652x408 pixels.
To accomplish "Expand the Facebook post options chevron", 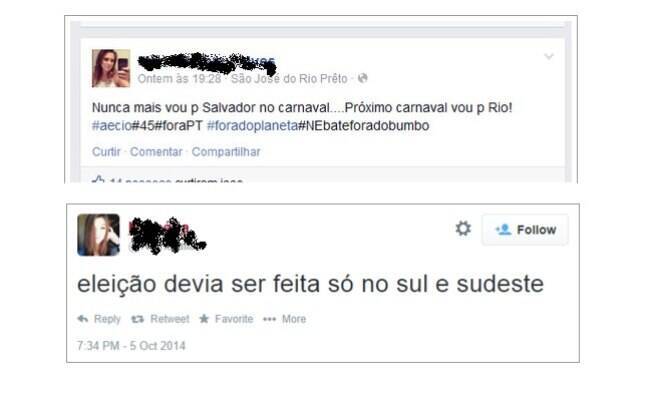I will point(549,57).
